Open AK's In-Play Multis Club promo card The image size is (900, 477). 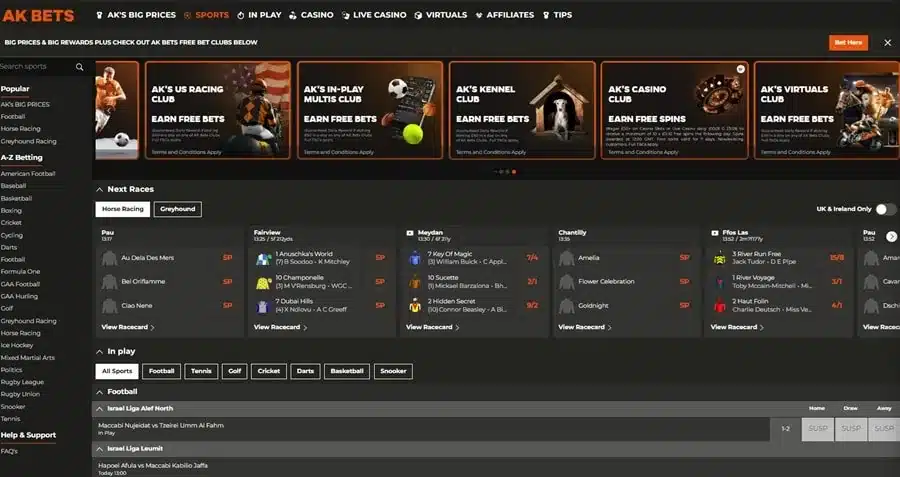click(370, 110)
